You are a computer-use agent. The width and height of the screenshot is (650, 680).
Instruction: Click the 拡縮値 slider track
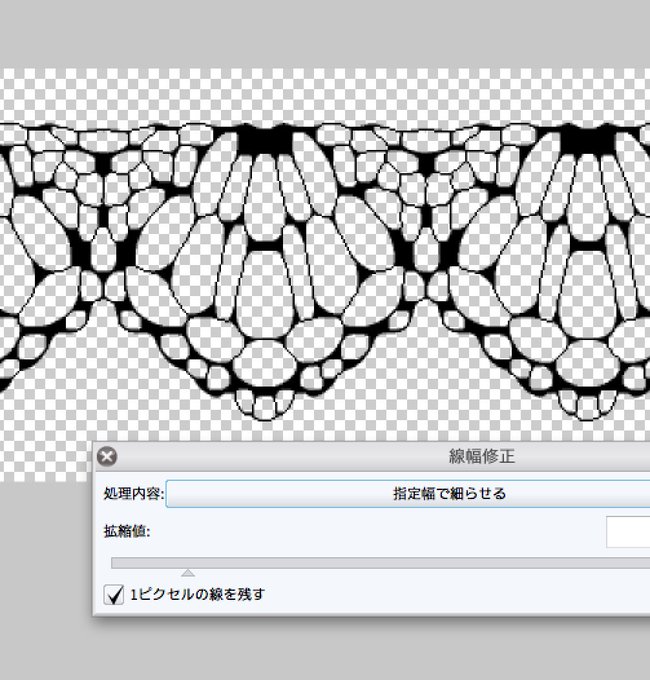[x=380, y=563]
